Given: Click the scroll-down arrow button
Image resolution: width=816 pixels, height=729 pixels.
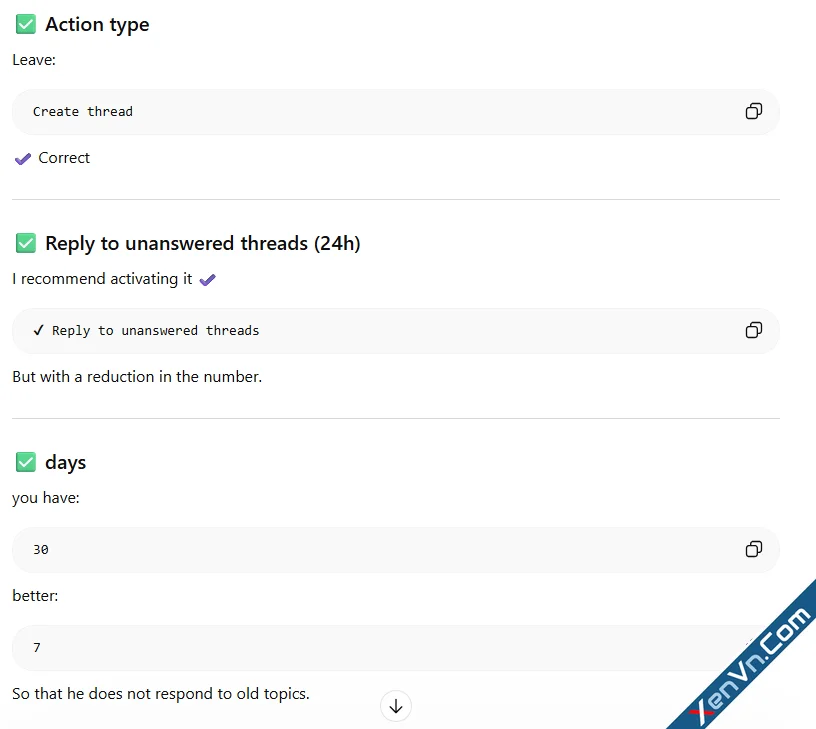Looking at the screenshot, I should pos(396,706).
